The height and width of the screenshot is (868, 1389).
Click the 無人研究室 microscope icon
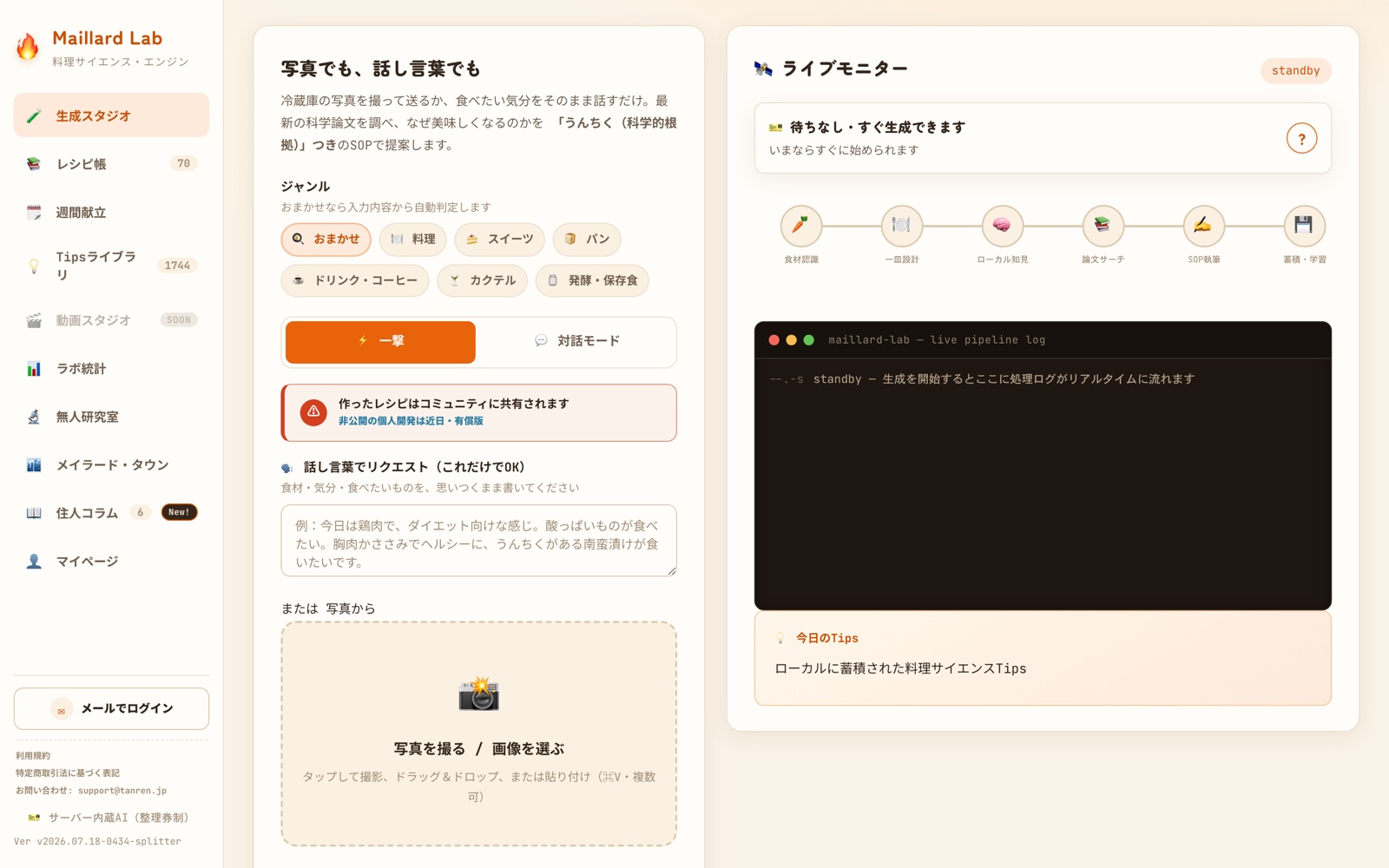pyautogui.click(x=34, y=417)
